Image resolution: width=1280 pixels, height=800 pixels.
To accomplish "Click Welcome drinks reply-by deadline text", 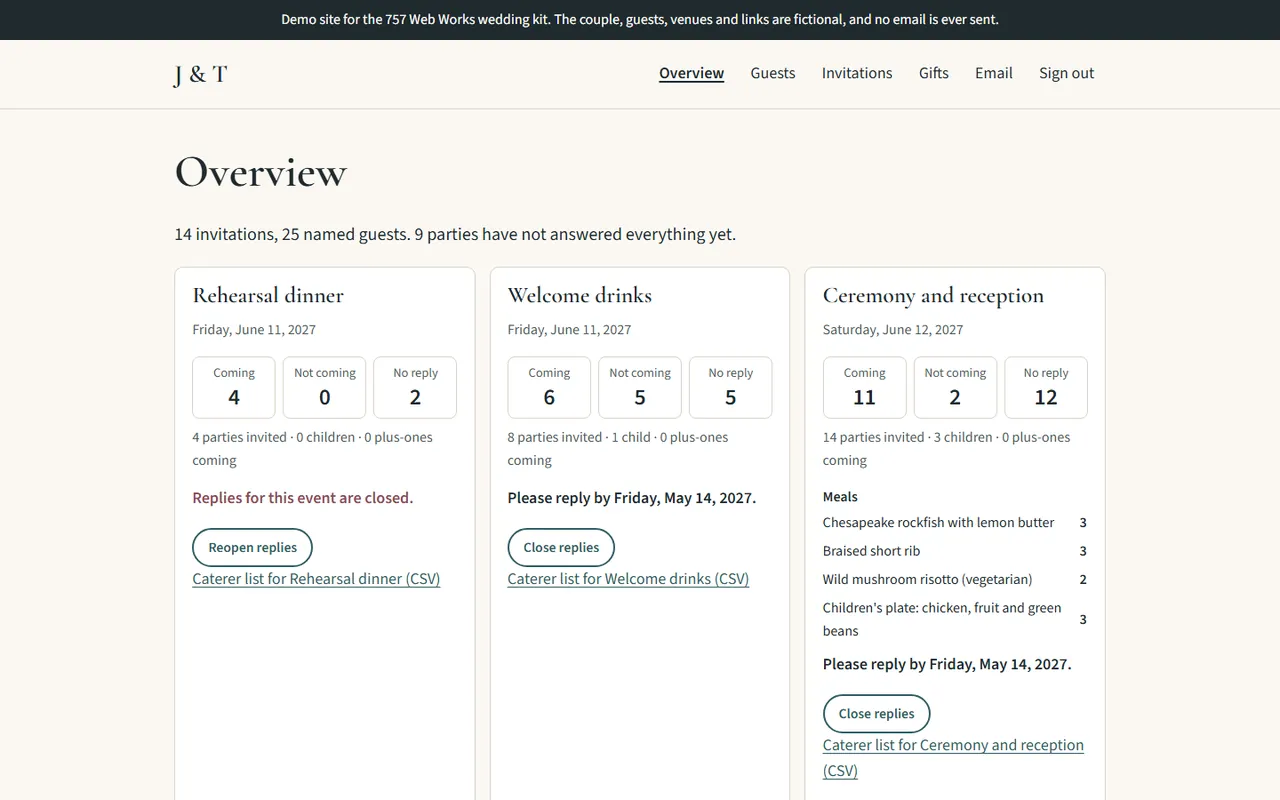I will click(632, 498).
